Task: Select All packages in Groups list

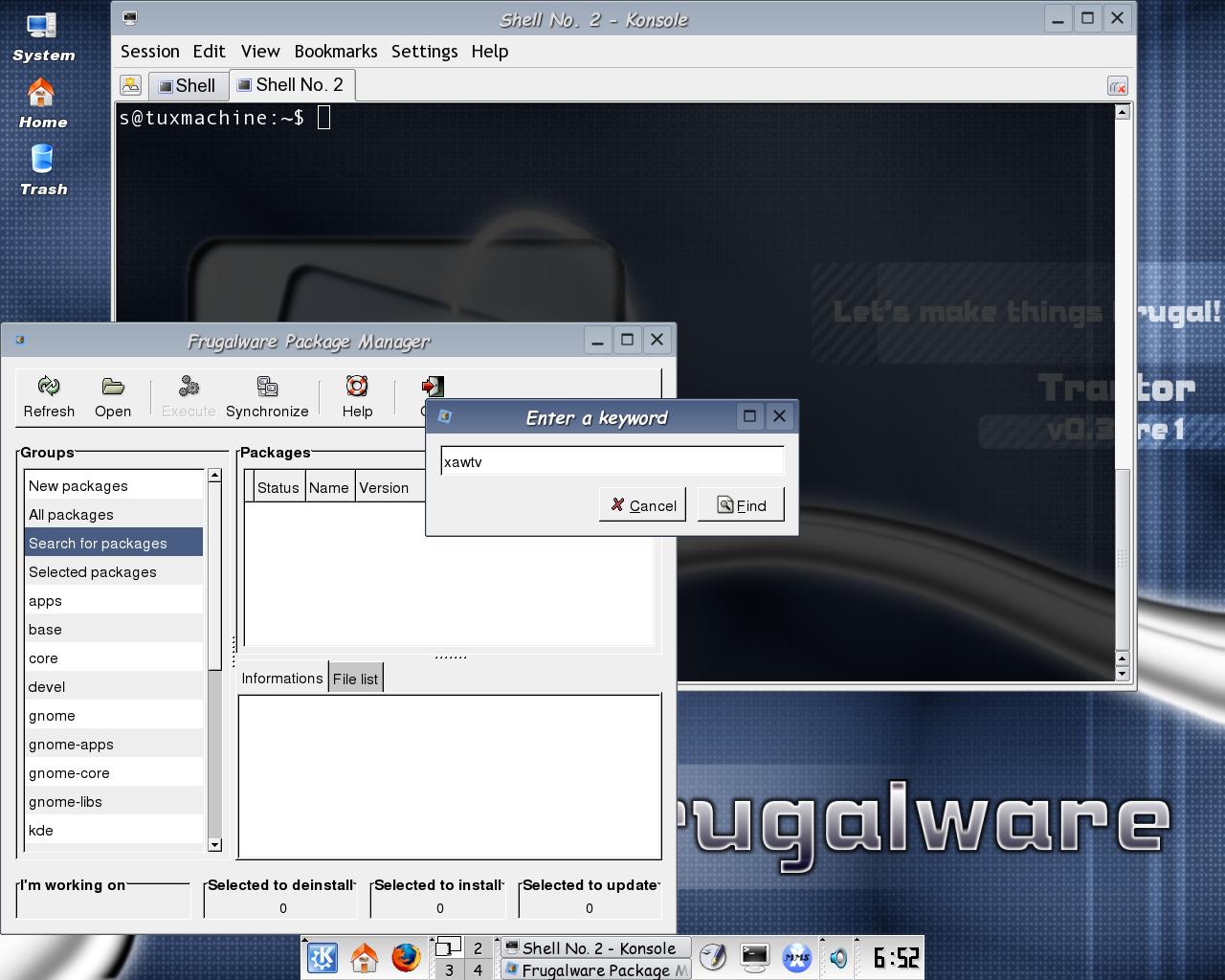Action: tap(114, 514)
